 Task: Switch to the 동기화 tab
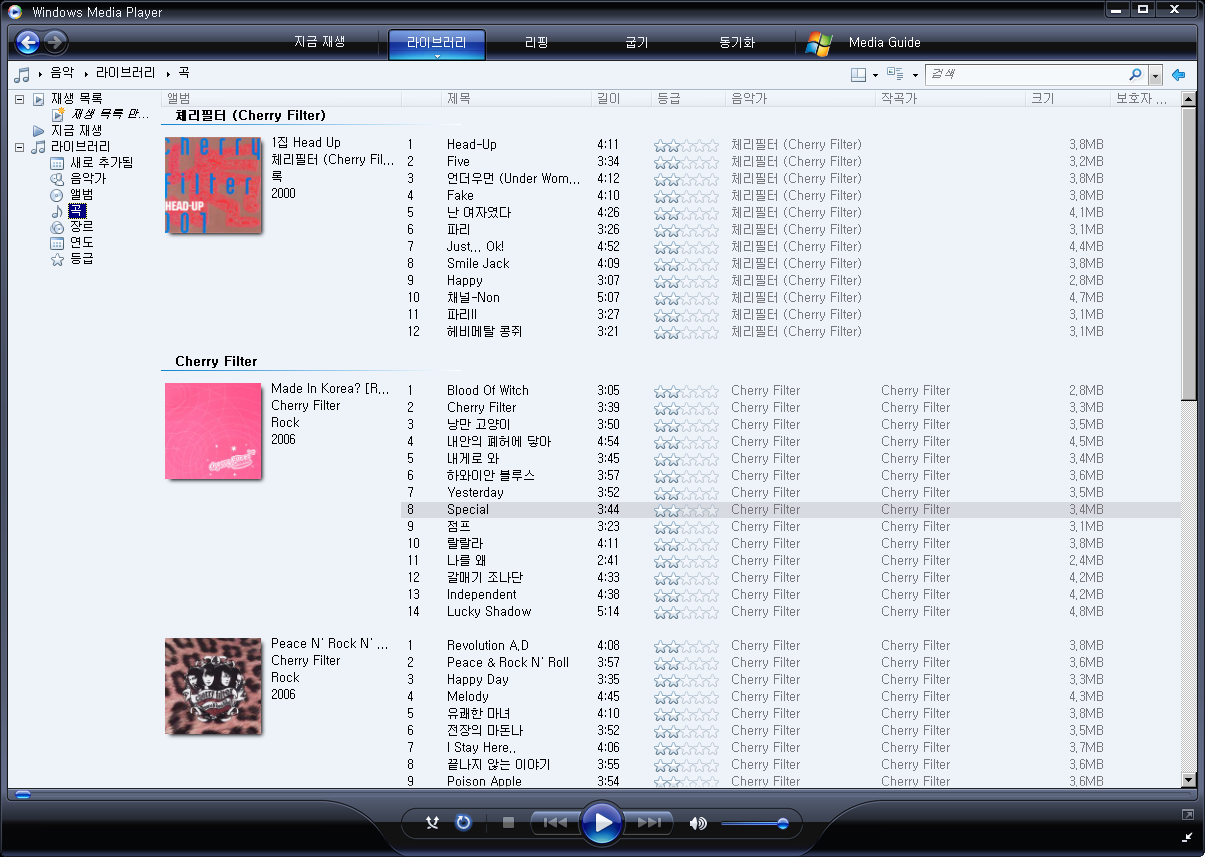tap(736, 43)
